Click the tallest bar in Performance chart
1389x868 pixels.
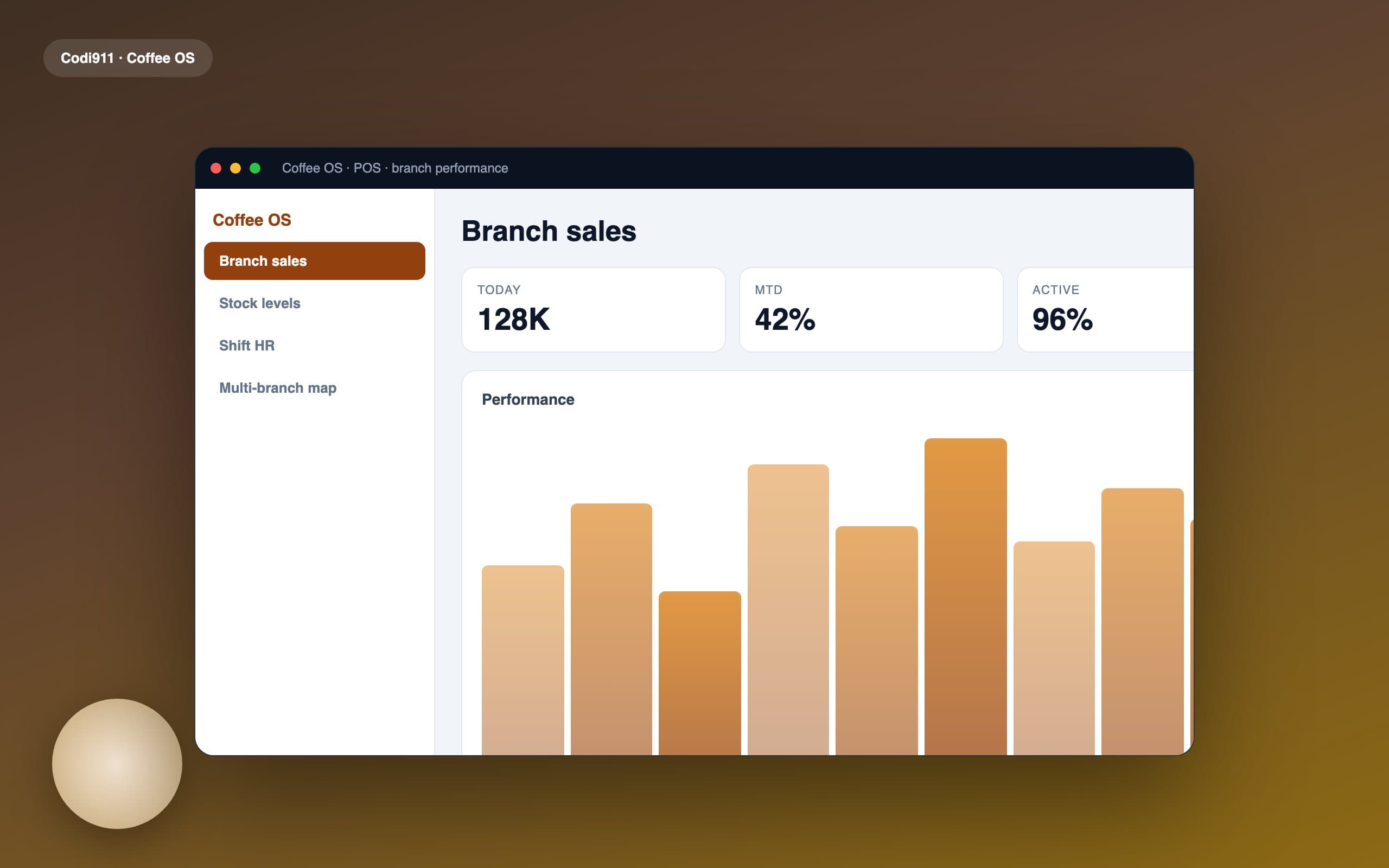(965, 596)
